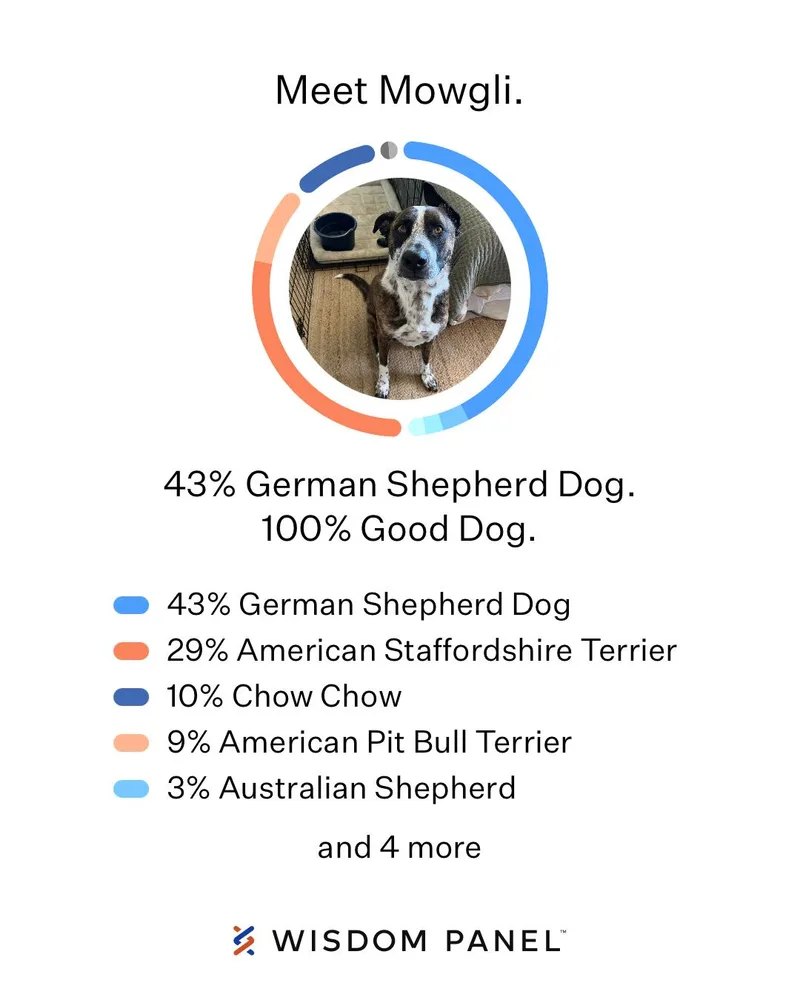Screen dimensions: 800x1000
Task: Click the "WISDOM PANEL" brand text
Action: pos(418,941)
